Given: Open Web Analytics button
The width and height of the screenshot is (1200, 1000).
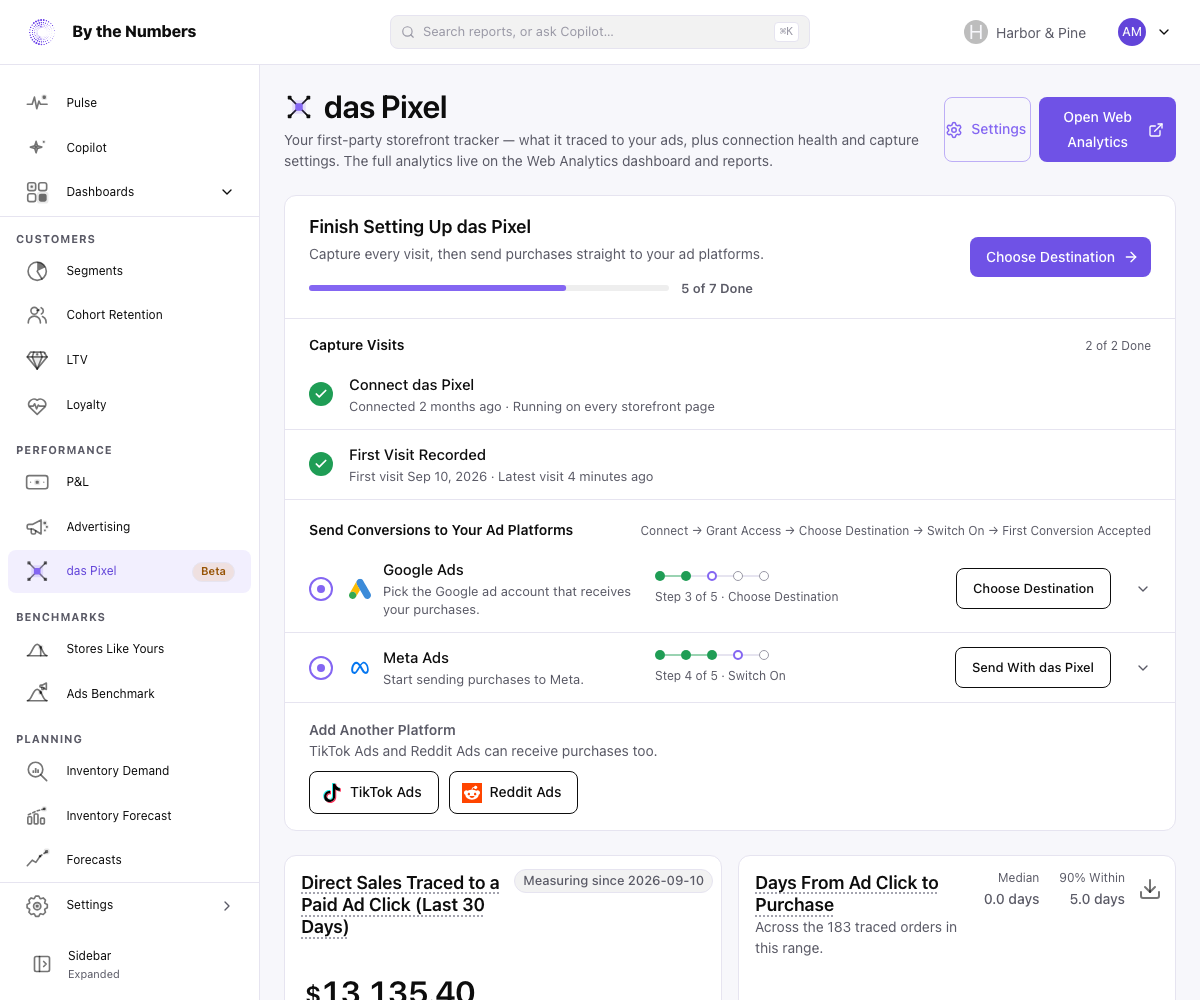Looking at the screenshot, I should click(1107, 129).
